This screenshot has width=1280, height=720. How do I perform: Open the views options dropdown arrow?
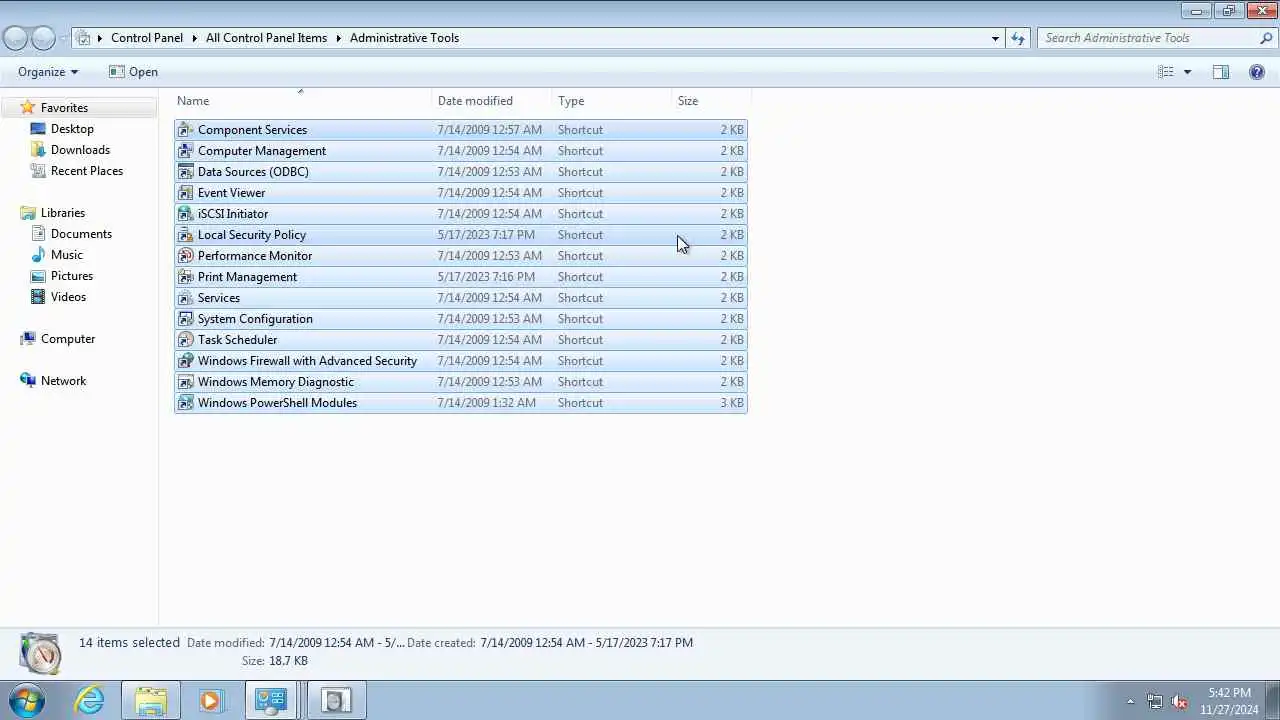(1187, 72)
